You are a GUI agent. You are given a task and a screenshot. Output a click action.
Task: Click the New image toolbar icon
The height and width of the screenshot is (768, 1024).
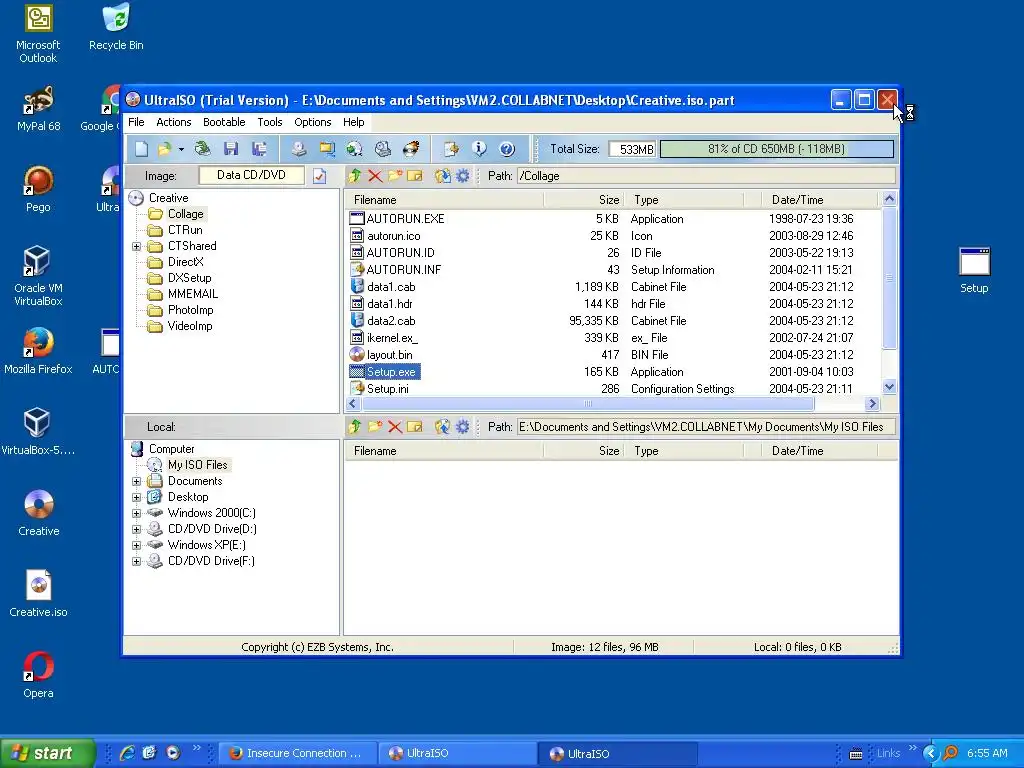[141, 149]
